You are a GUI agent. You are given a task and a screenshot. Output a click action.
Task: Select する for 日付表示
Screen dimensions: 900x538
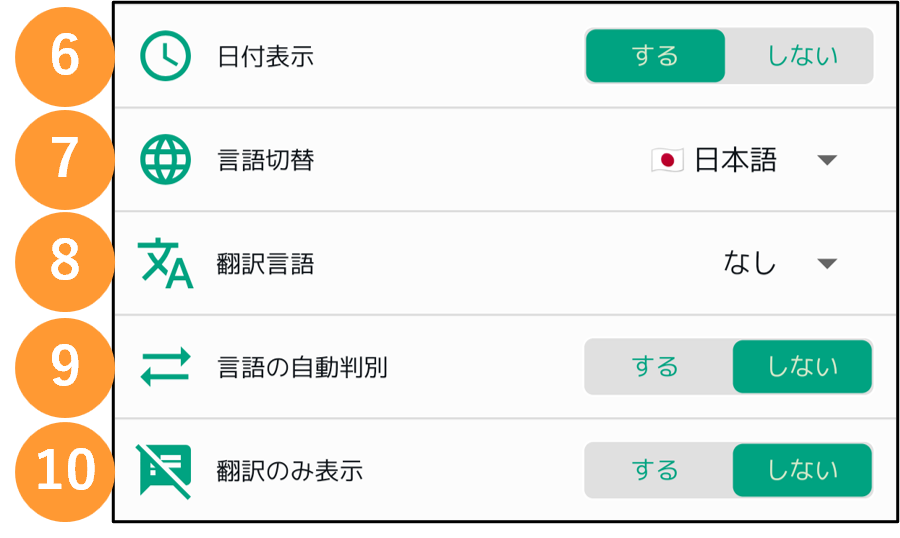(x=655, y=56)
